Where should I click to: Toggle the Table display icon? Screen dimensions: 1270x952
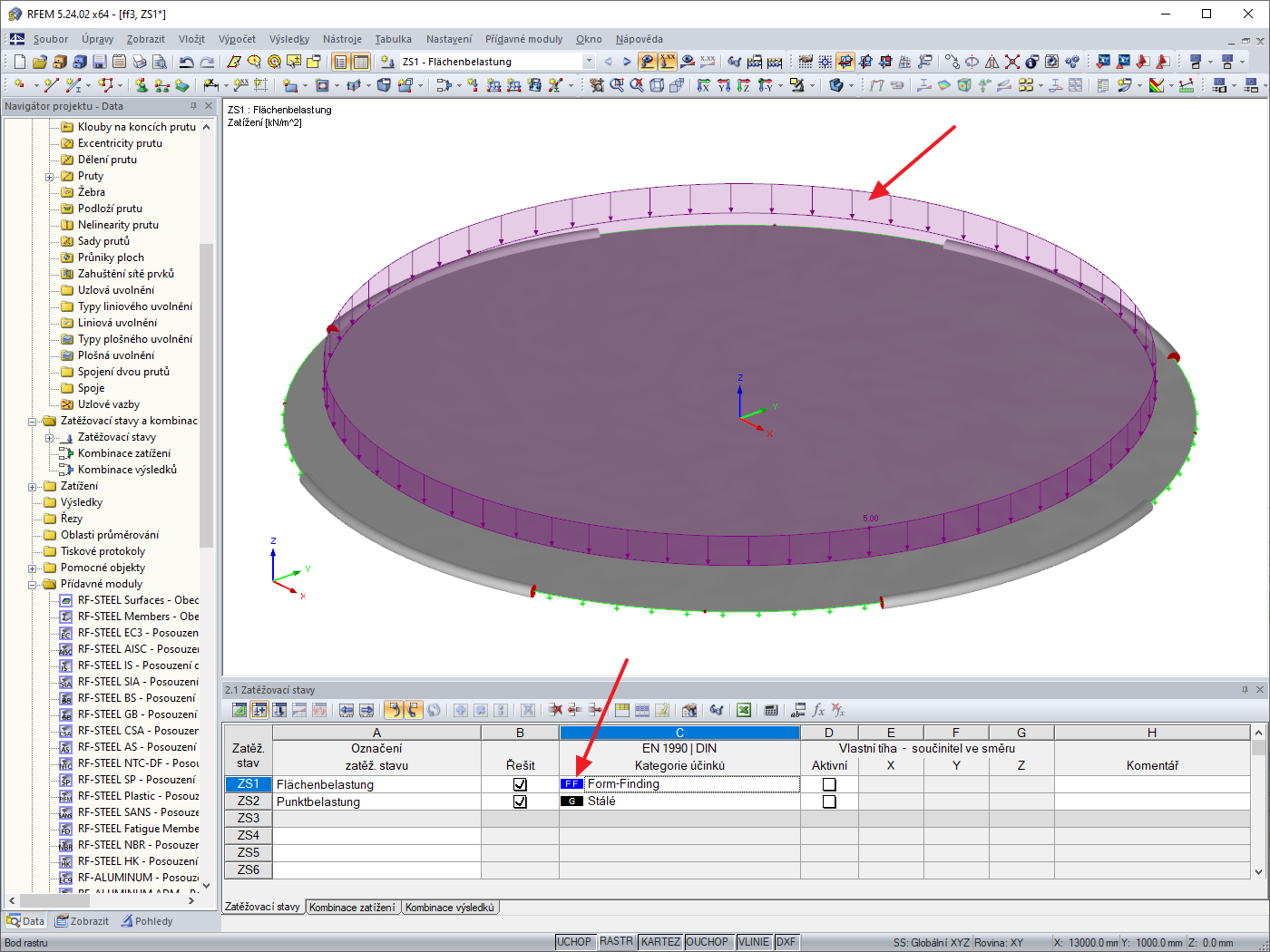click(x=361, y=62)
